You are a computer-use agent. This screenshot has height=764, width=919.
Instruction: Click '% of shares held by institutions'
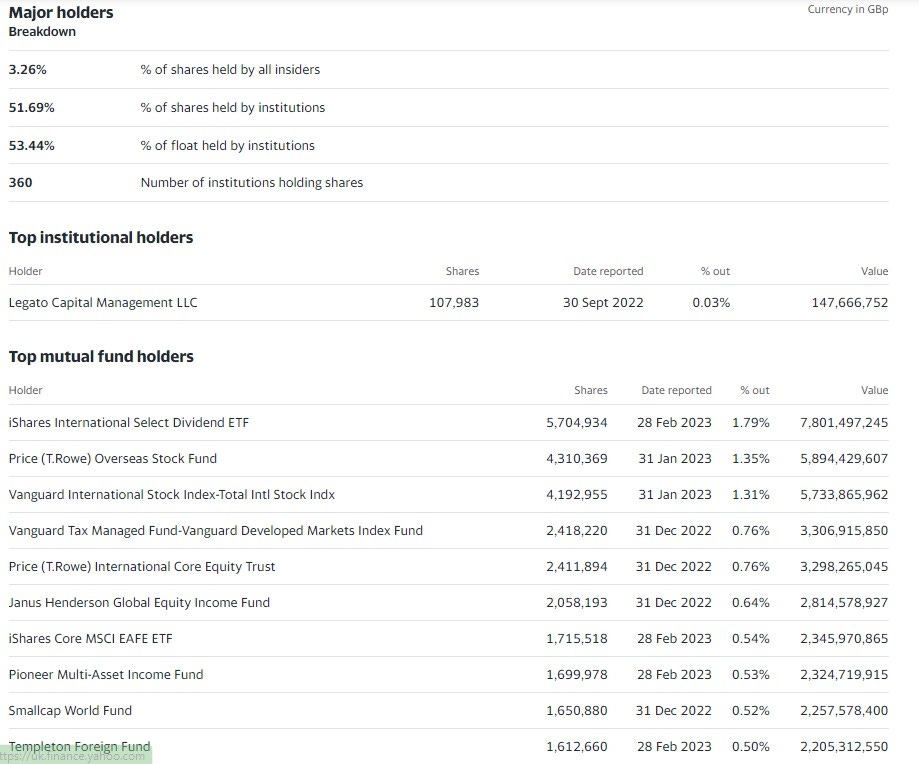[x=233, y=107]
